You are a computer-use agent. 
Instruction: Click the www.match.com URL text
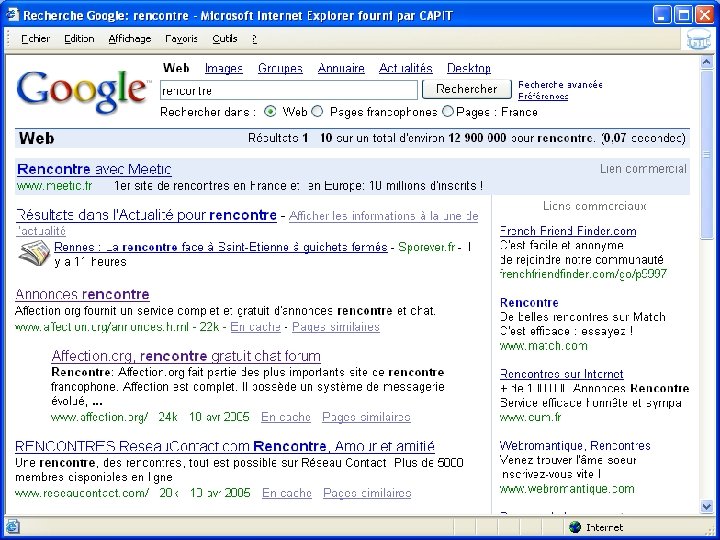point(543,346)
